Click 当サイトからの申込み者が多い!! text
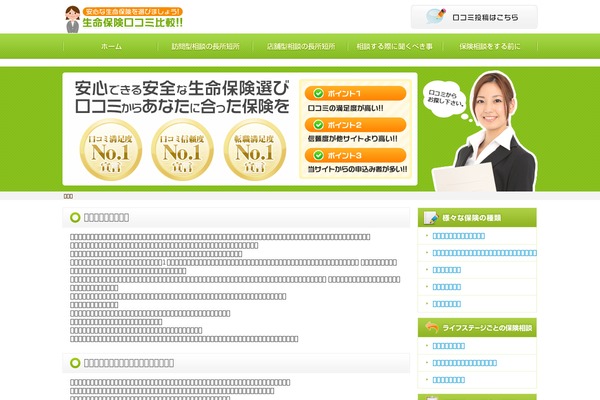Image resolution: width=600 pixels, height=400 pixels. click(357, 169)
